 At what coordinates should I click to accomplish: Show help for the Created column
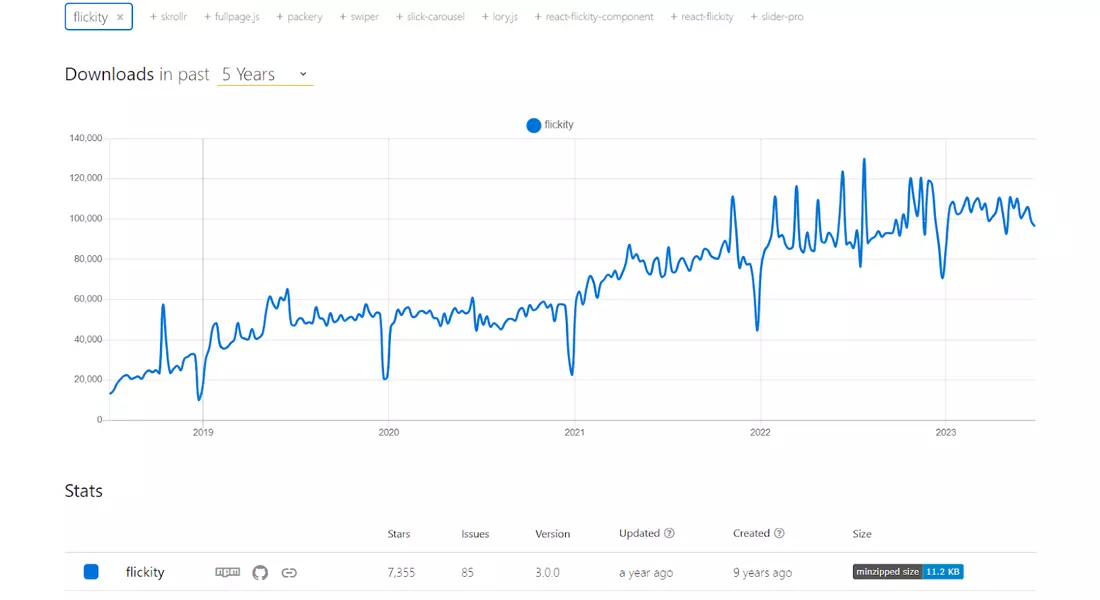point(779,533)
